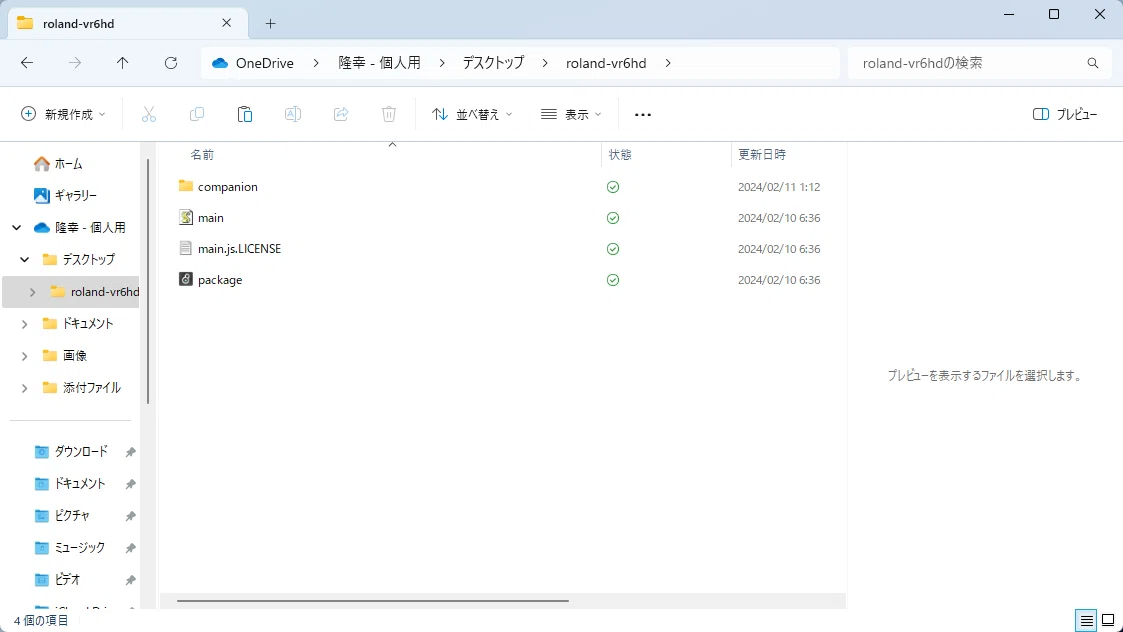This screenshot has height=632, width=1123.
Task: Open pinned ビデオ folder
Action: (x=57, y=580)
